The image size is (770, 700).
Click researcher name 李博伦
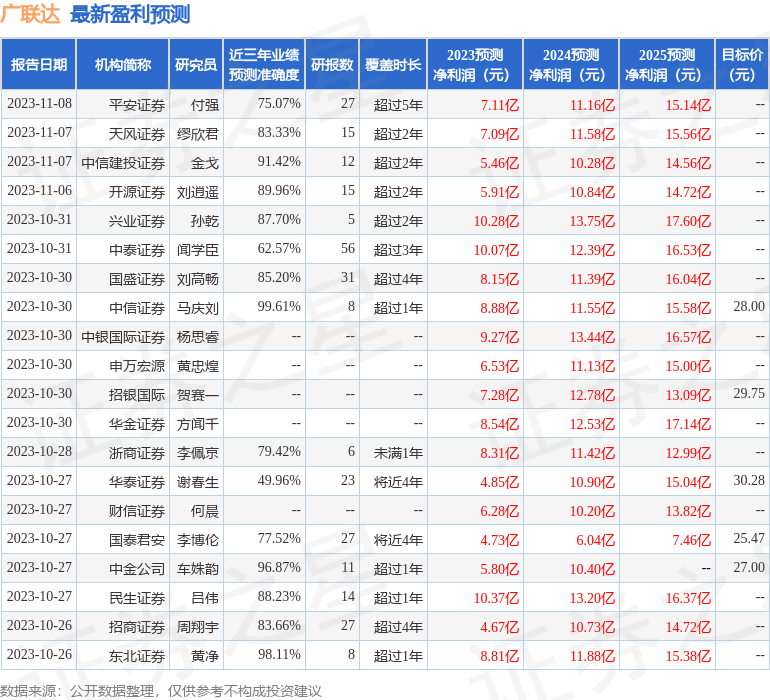point(198,539)
